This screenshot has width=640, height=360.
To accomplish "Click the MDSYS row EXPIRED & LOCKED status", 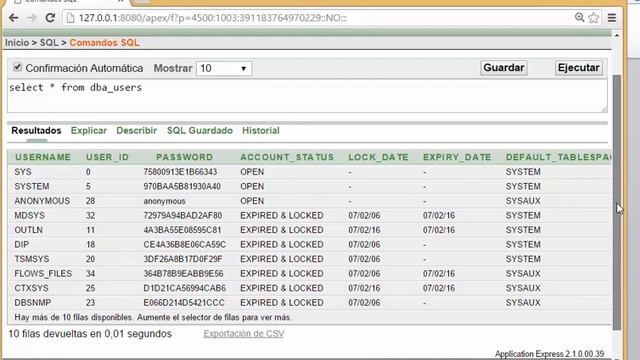I will (x=282, y=216).
